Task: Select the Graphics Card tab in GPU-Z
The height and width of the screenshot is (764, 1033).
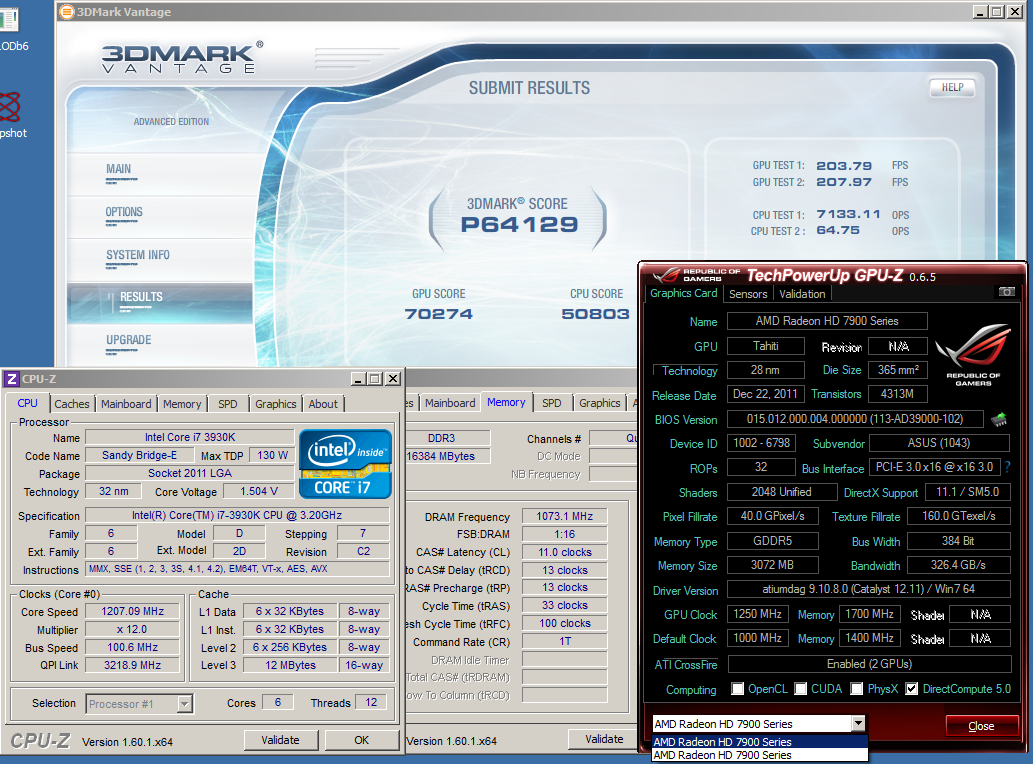Action: coord(683,293)
